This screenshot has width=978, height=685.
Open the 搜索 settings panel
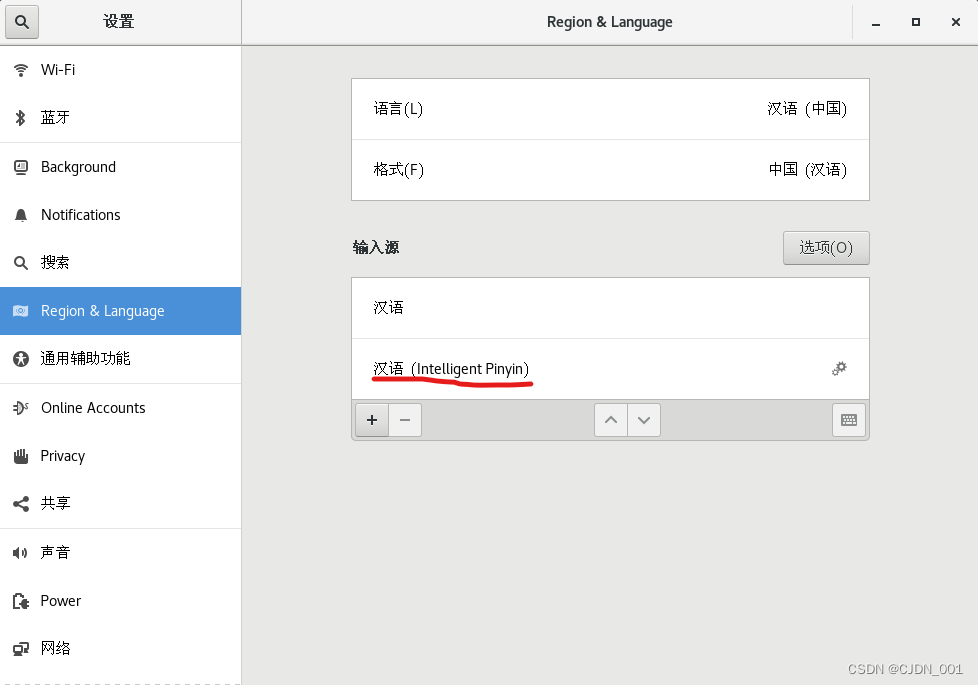click(120, 263)
